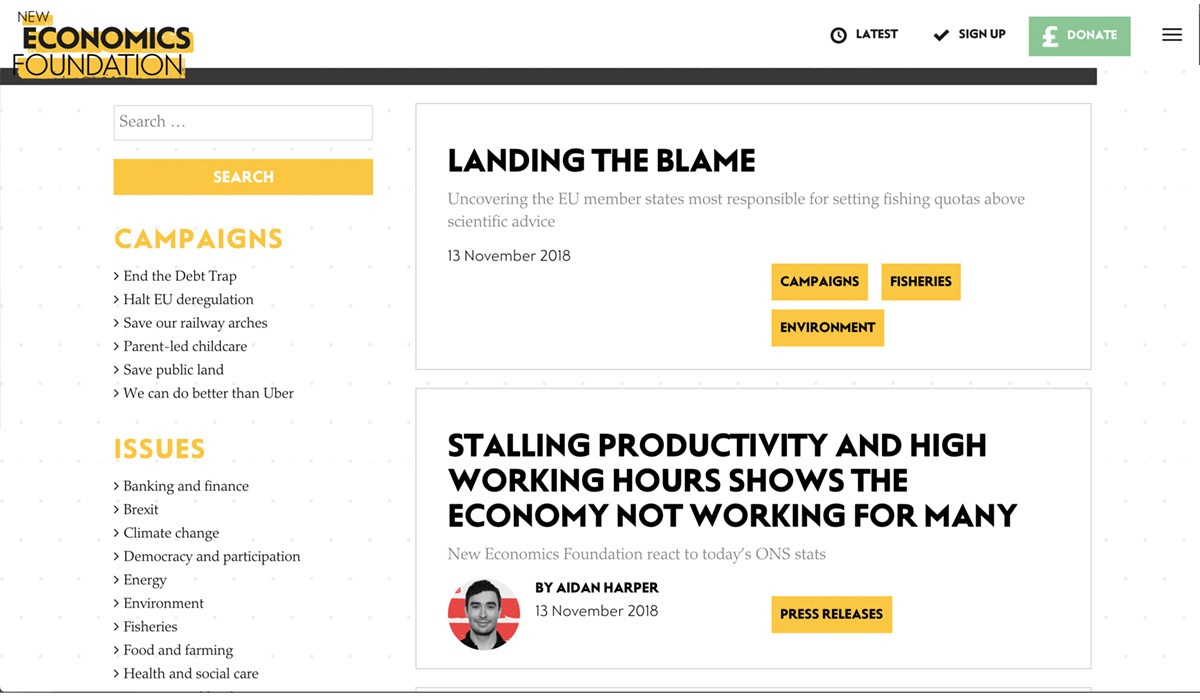
Task: Open End the Debt Trap campaign
Action: [180, 276]
